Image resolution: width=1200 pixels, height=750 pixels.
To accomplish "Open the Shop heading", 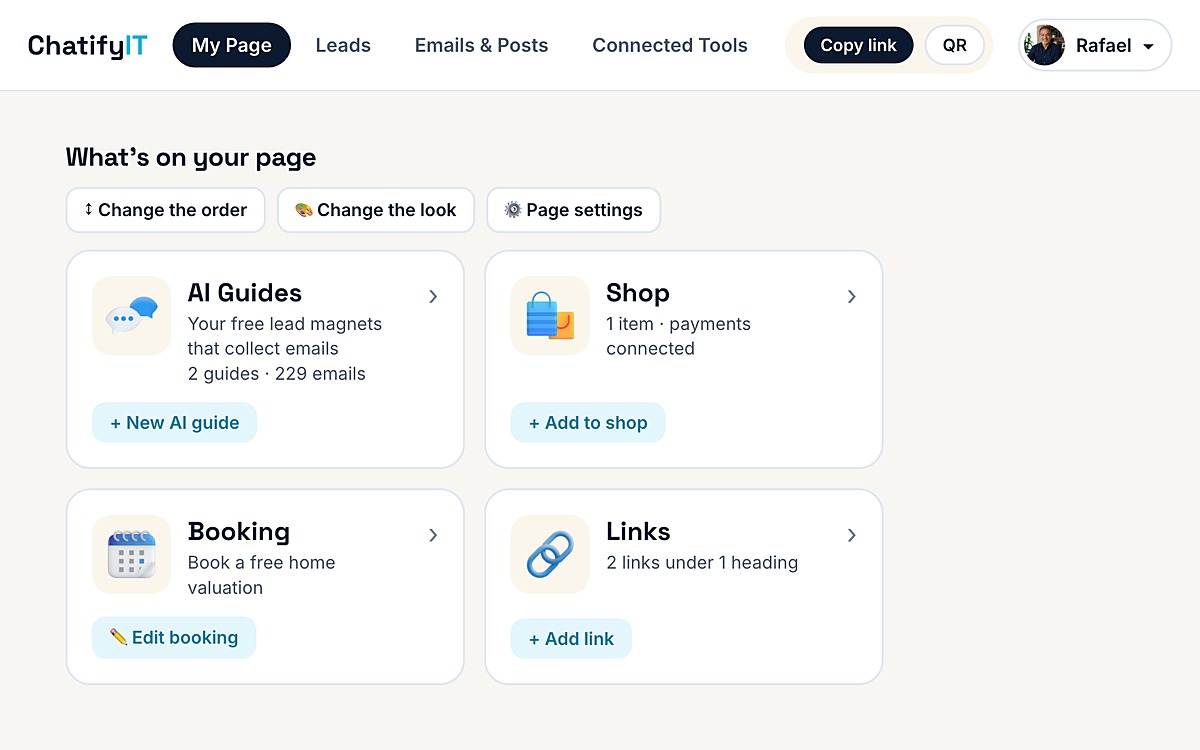I will pyautogui.click(x=638, y=293).
